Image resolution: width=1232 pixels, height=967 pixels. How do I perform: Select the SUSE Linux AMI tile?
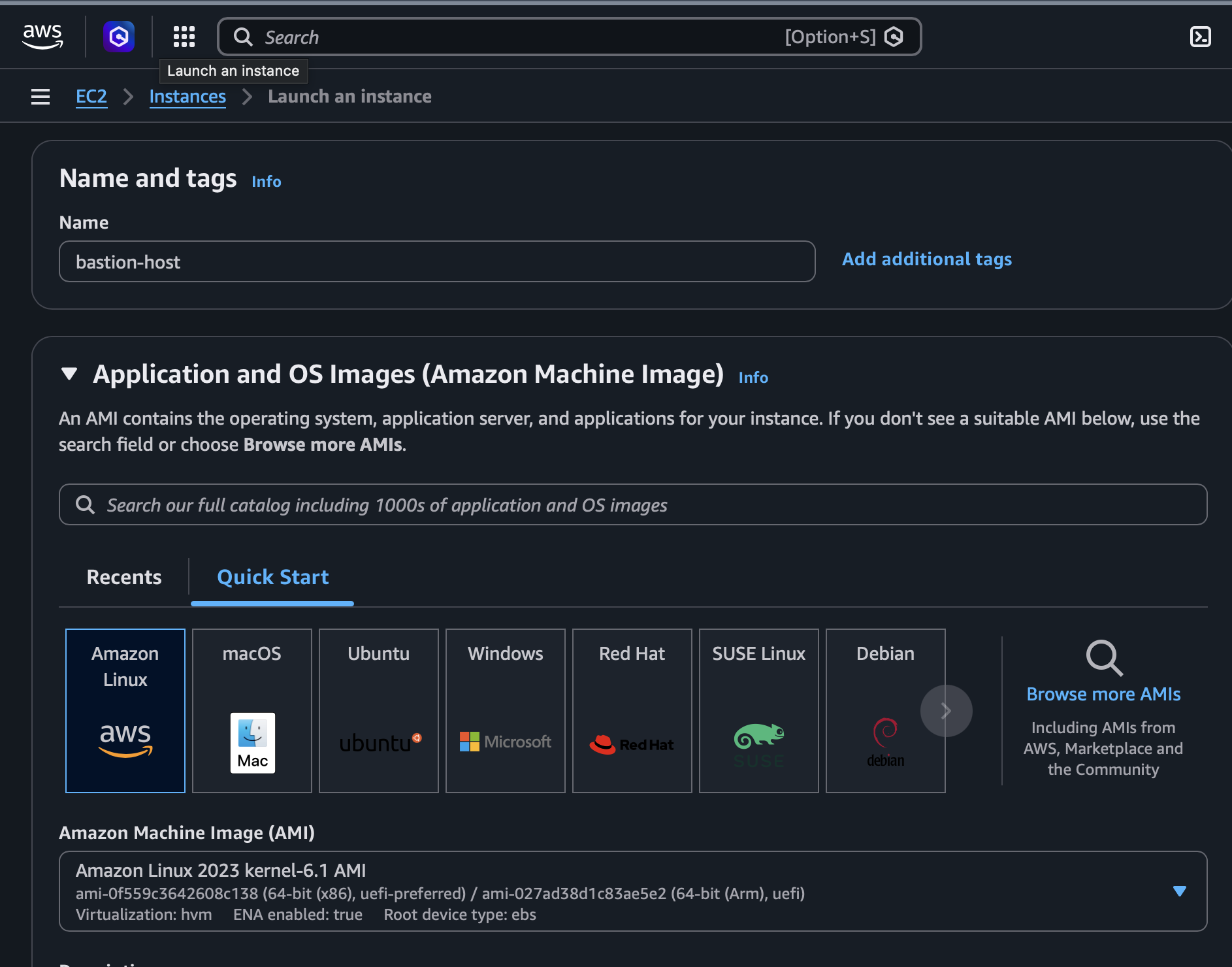click(x=759, y=710)
